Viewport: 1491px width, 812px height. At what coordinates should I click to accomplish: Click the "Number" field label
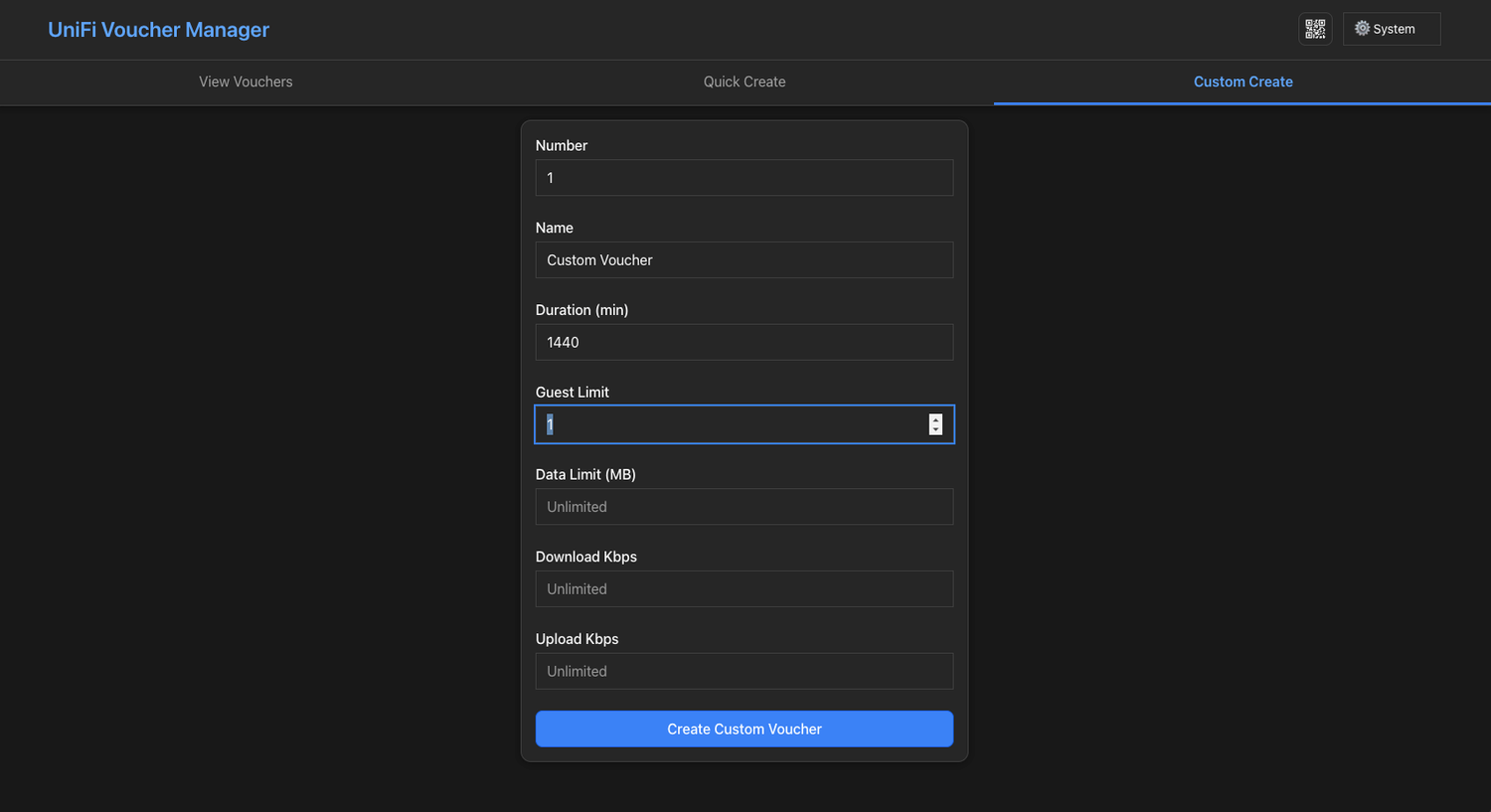[562, 145]
